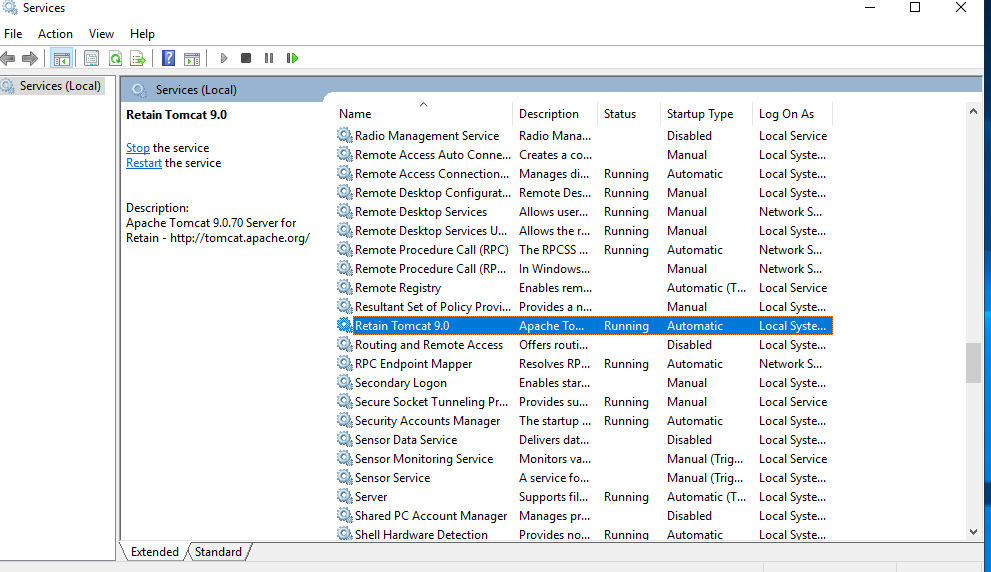Click the Stop the service link
Screen dimensions: 991x572
(138, 148)
